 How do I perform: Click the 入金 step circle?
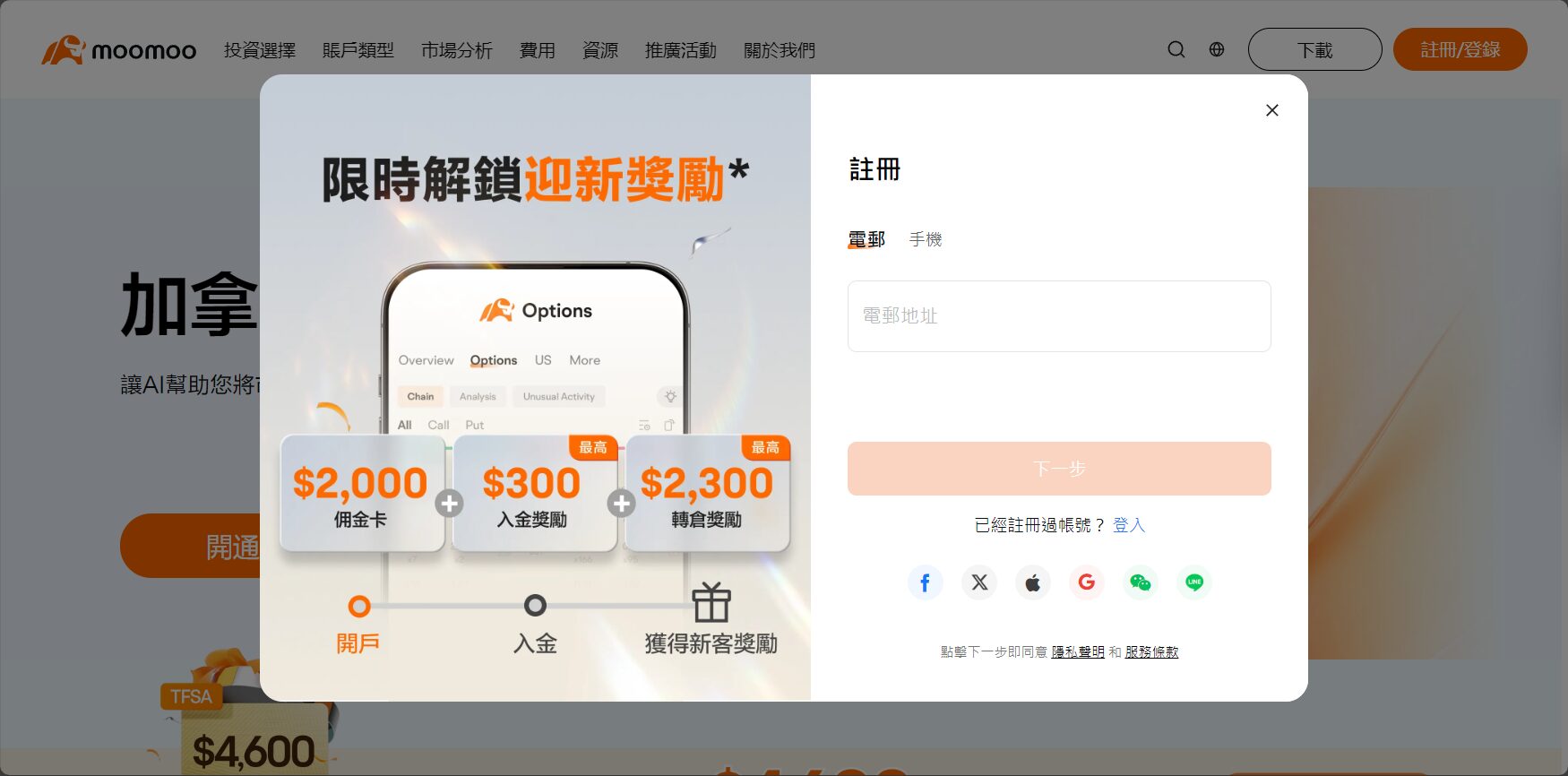click(535, 606)
